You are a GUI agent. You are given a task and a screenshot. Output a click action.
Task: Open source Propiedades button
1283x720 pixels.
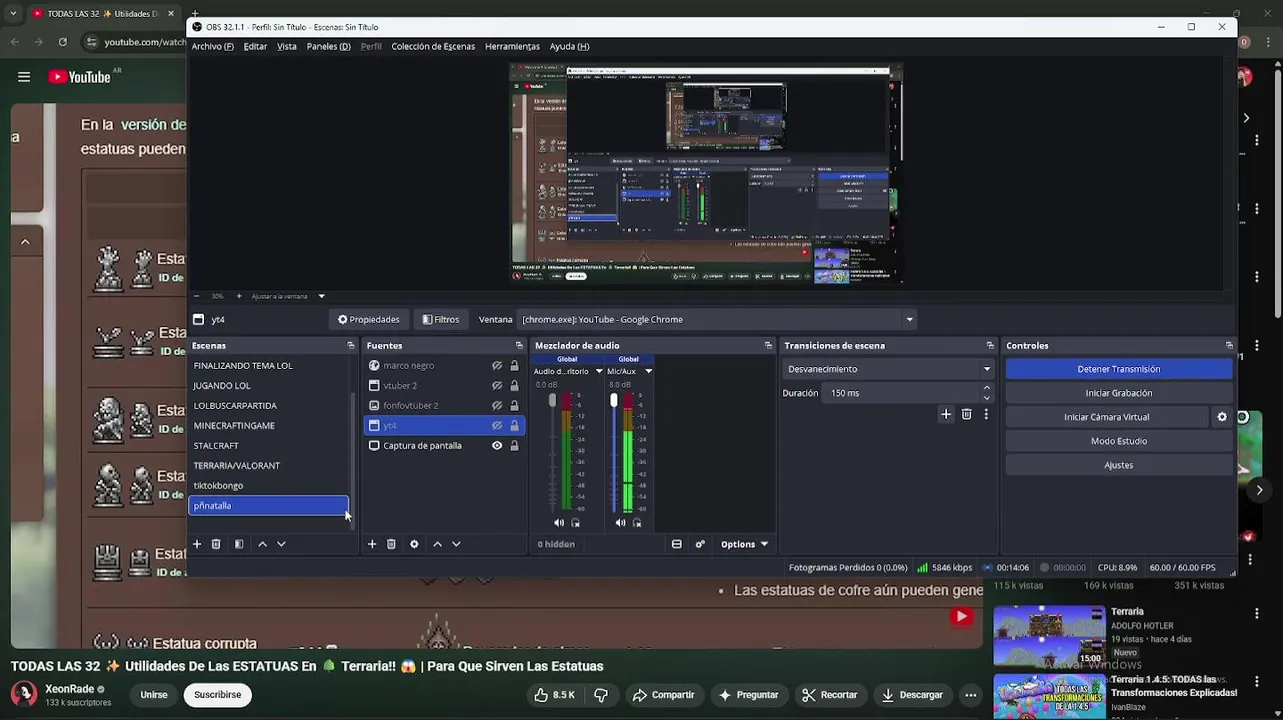(369, 320)
